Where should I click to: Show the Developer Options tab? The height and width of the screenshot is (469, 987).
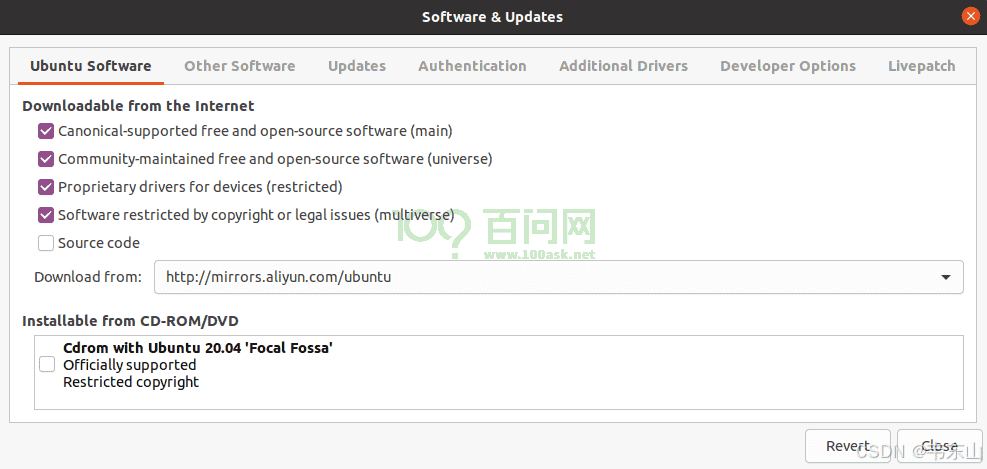tap(787, 66)
